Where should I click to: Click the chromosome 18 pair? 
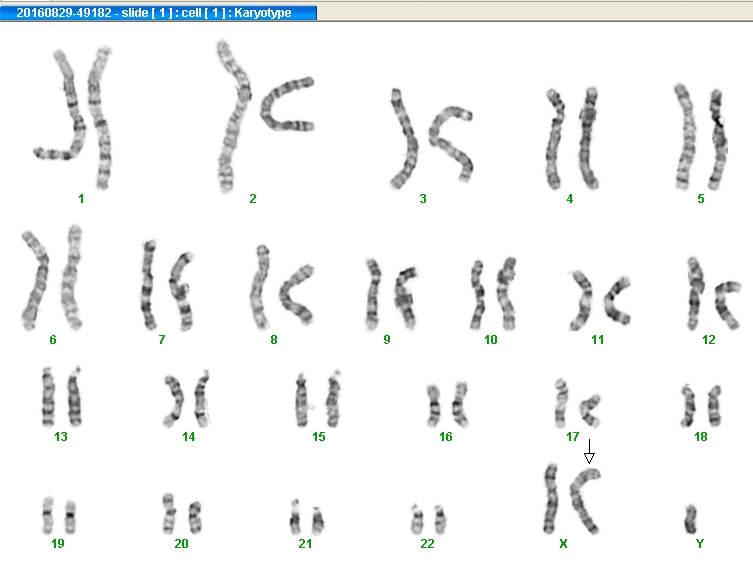pyautogui.click(x=701, y=406)
